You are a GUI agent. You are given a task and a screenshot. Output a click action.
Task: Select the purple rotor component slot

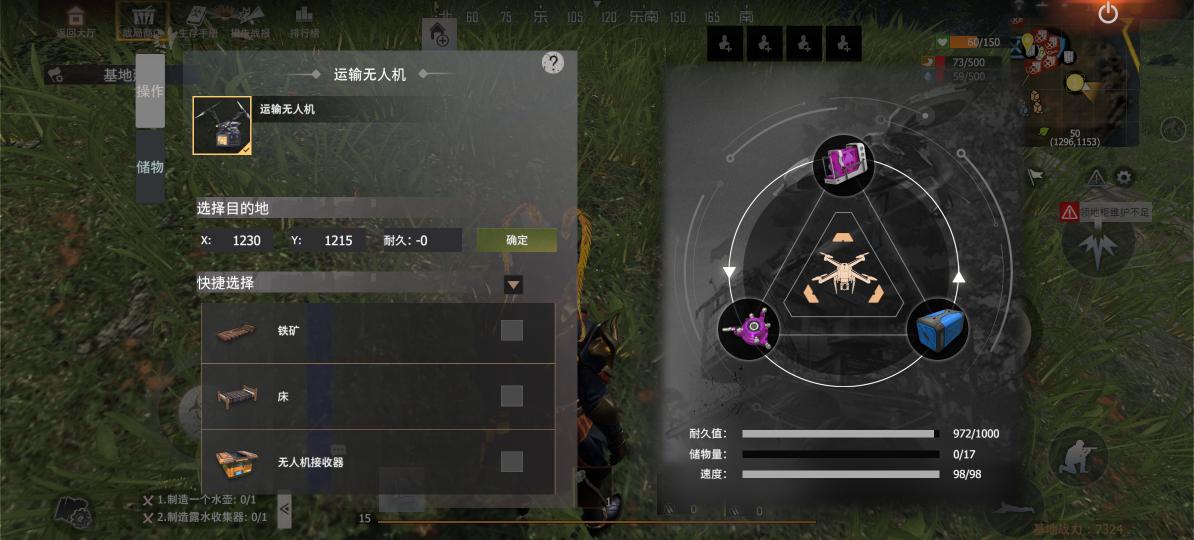coord(748,329)
